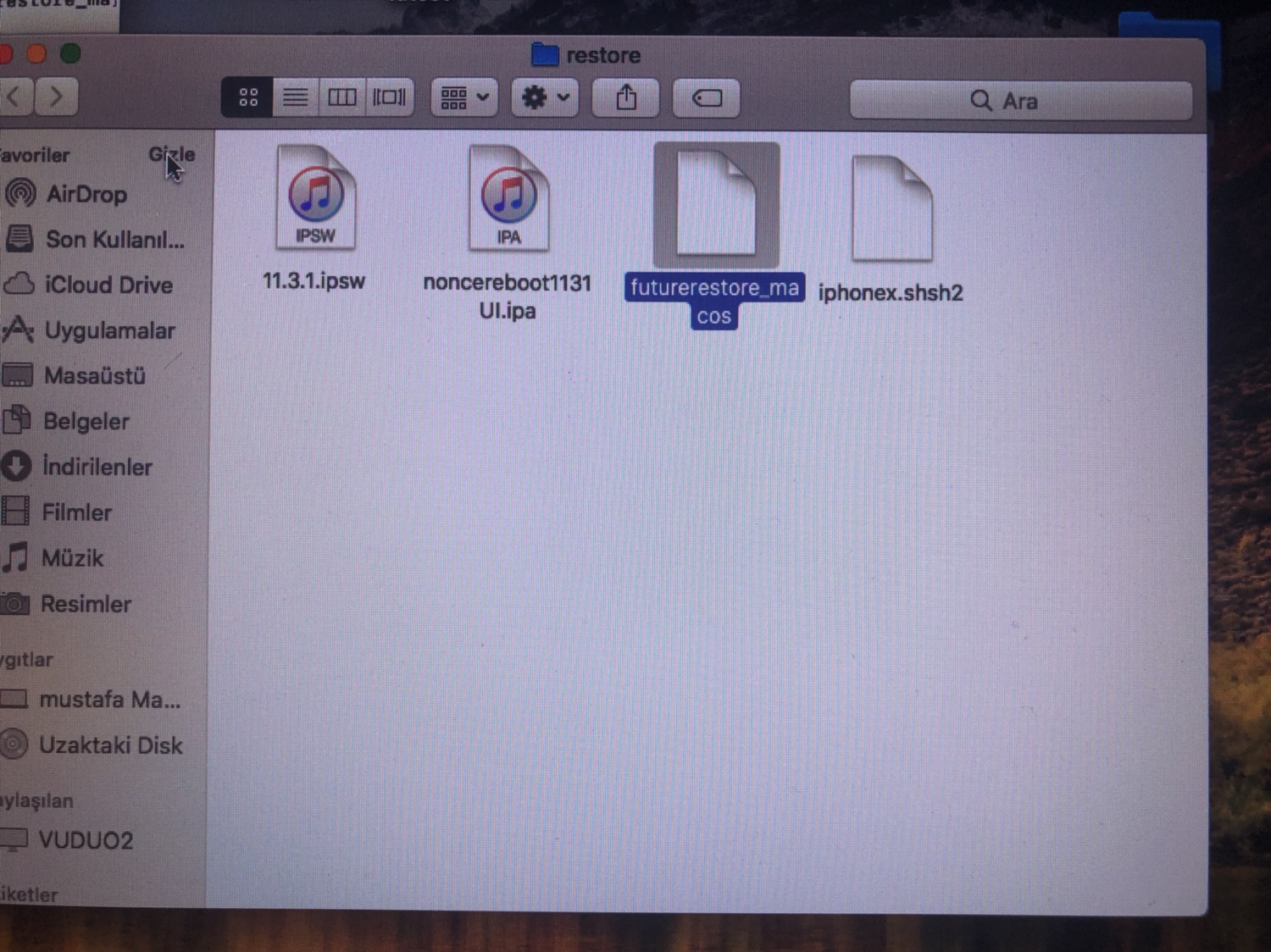Switch to icon view mode
This screenshot has height=952, width=1271.
(247, 98)
